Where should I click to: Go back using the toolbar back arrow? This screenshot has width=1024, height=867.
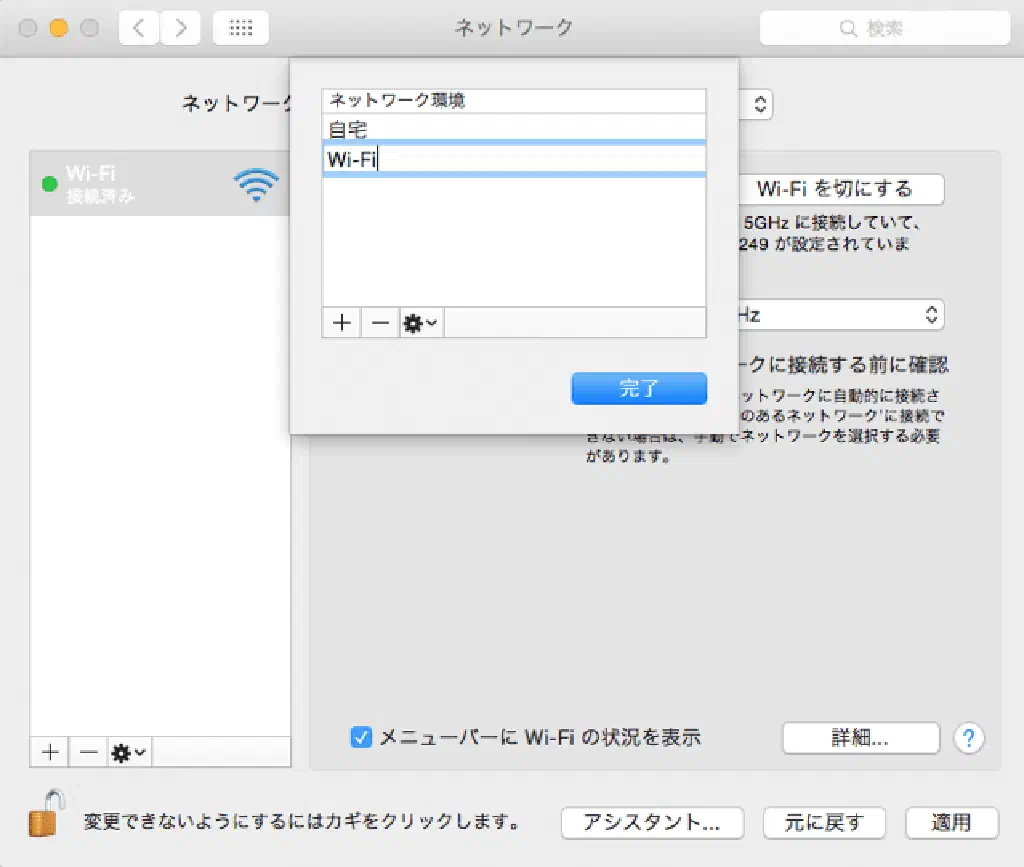tap(138, 28)
